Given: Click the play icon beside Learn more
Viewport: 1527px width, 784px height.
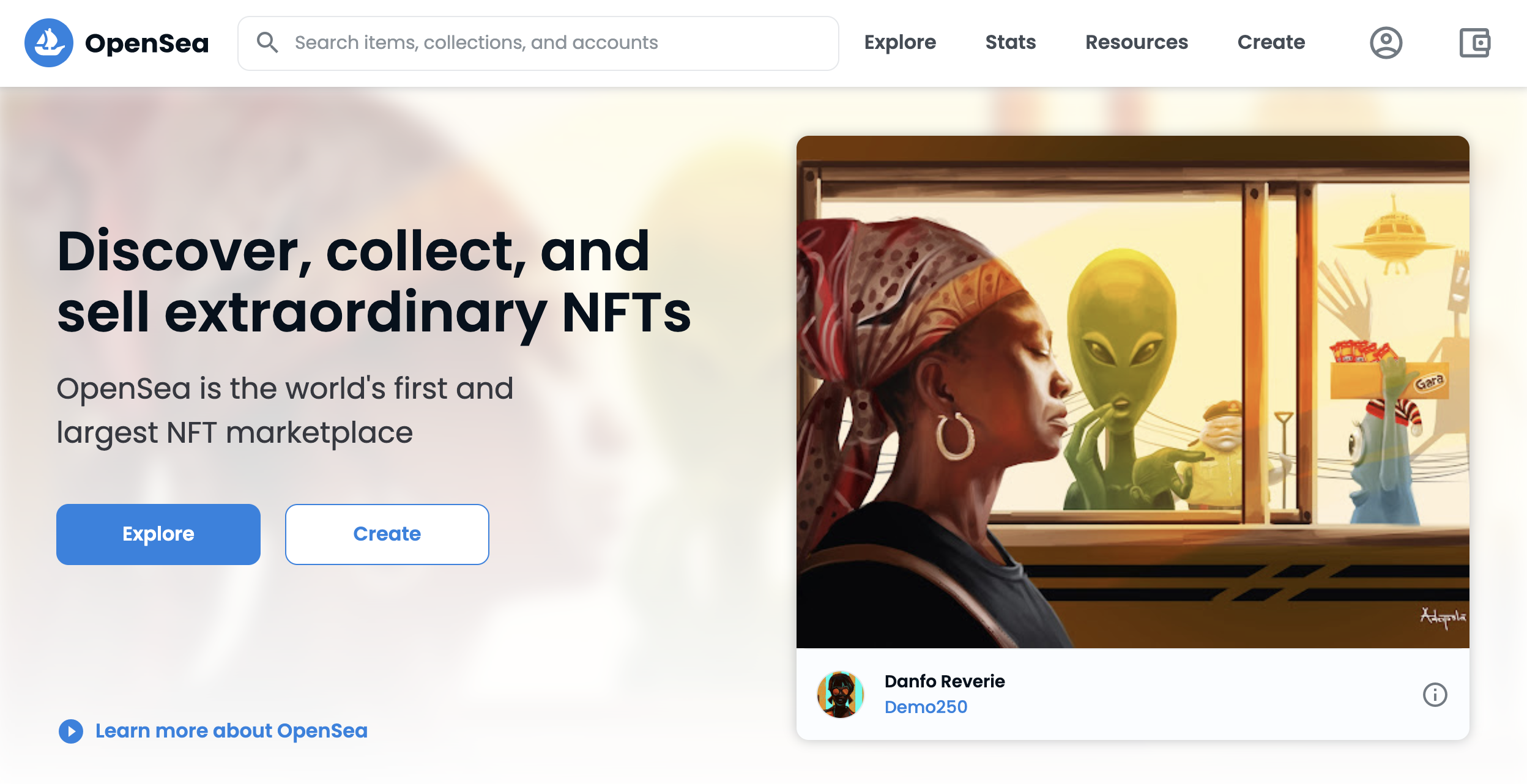Looking at the screenshot, I should pos(71,731).
